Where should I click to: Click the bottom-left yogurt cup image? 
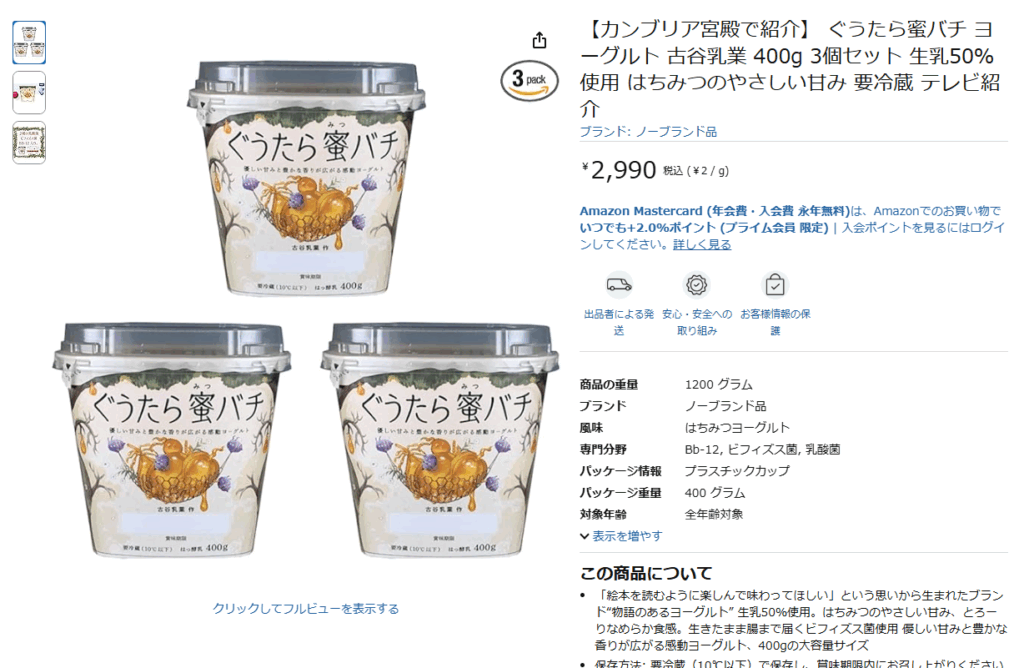click(172, 439)
